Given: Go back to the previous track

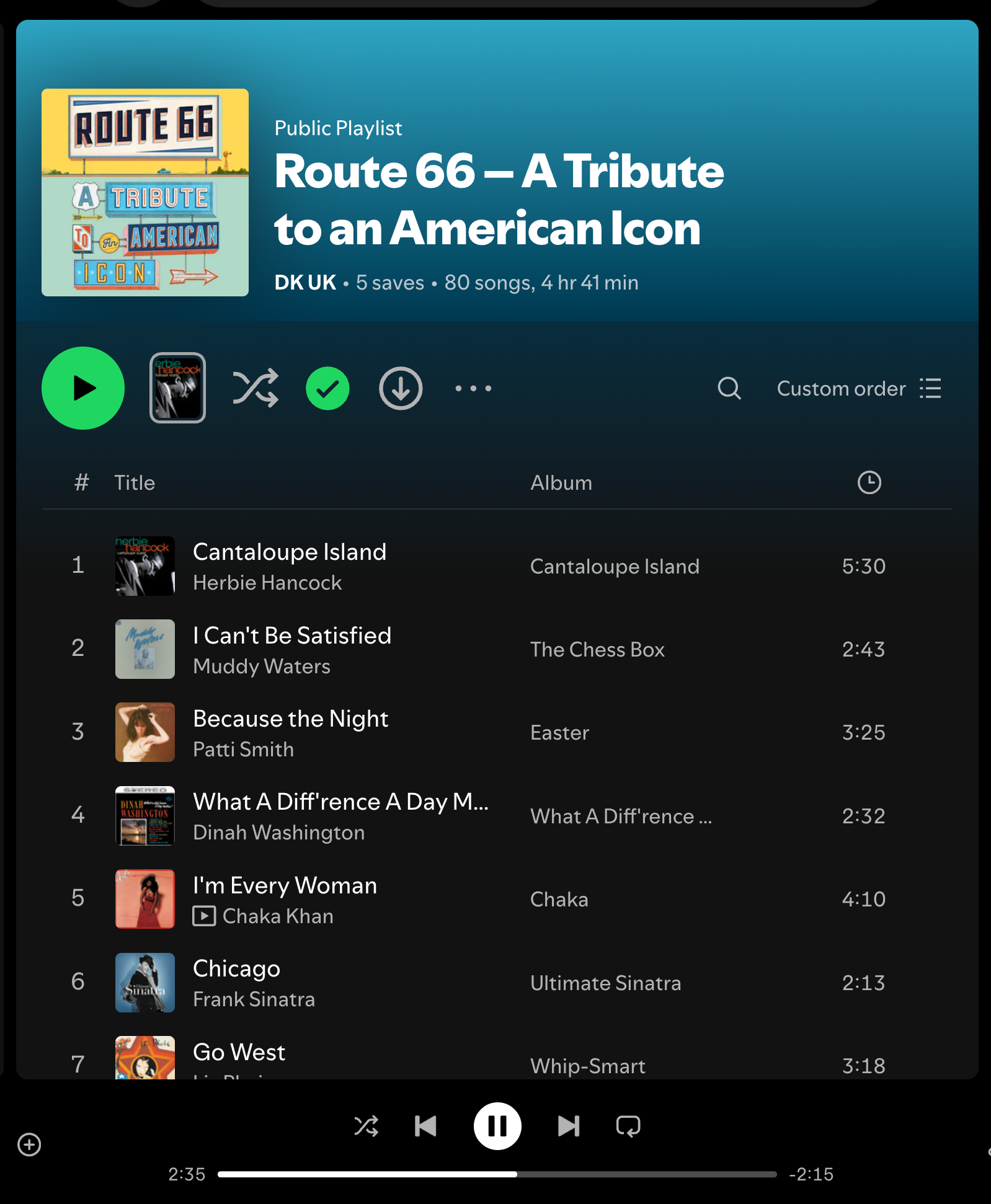Looking at the screenshot, I should click(425, 1126).
